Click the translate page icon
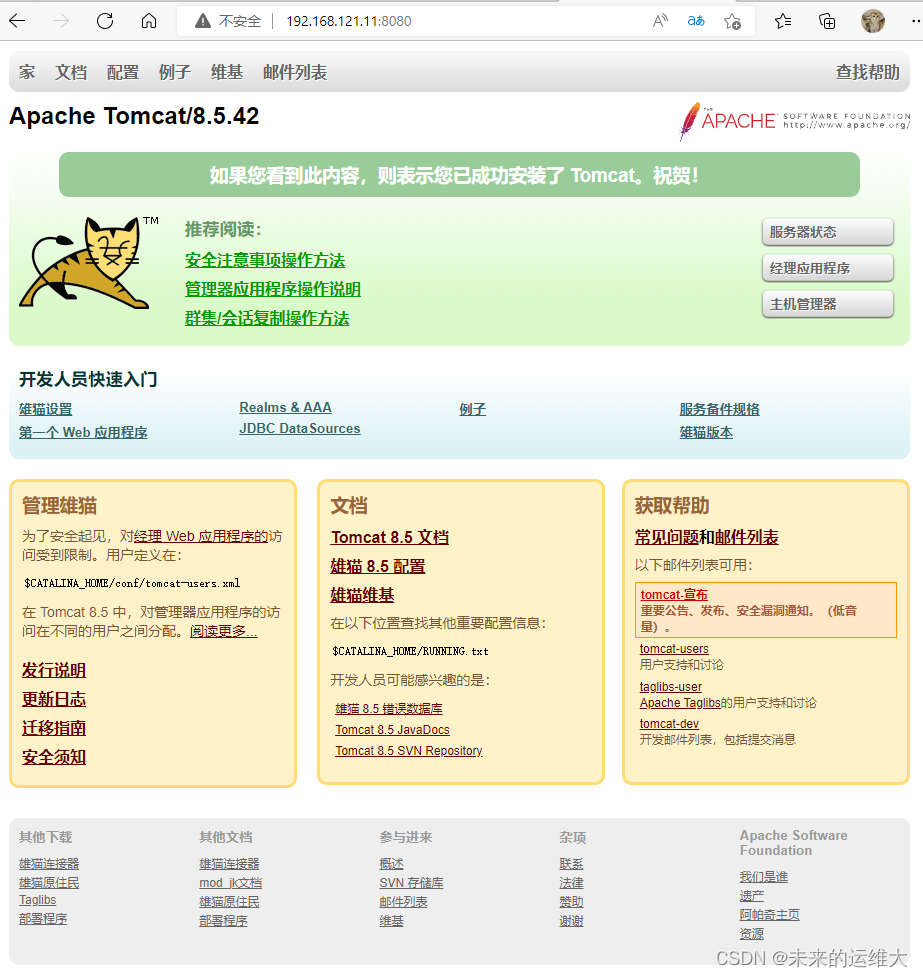The width and height of the screenshot is (923, 977). pyautogui.click(x=696, y=21)
